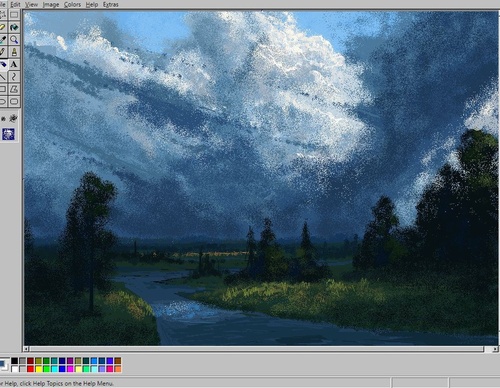The height and width of the screenshot is (388, 500).
Task: Set airbrush to medium spray size
Action: (x=13, y=118)
